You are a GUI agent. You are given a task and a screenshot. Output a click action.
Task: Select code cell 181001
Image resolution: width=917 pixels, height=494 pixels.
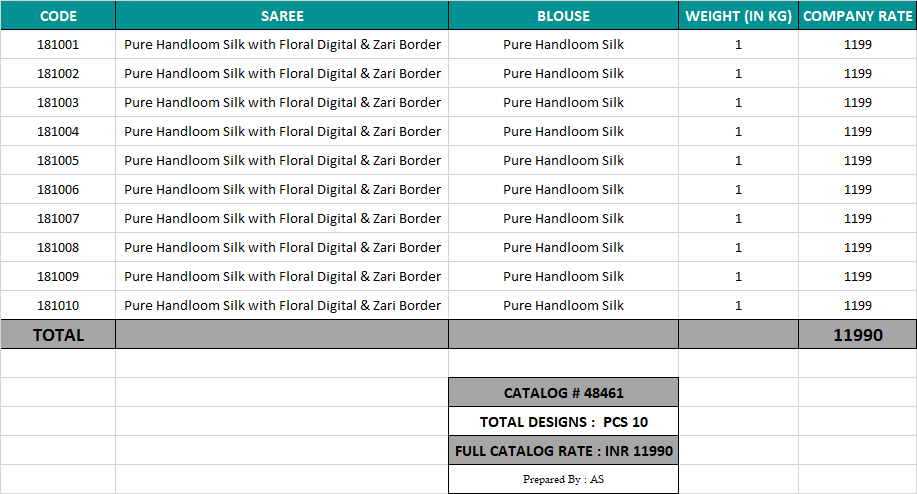[58, 44]
